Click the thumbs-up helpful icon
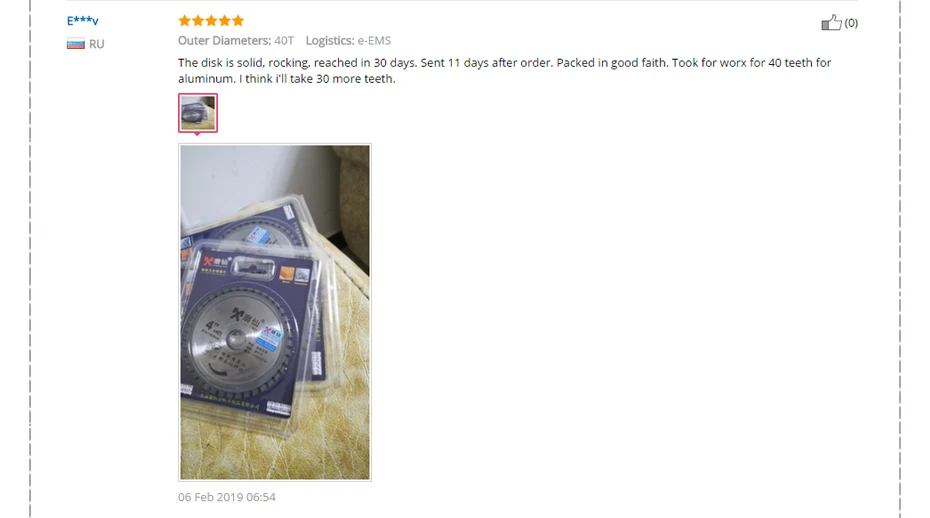 coord(831,23)
